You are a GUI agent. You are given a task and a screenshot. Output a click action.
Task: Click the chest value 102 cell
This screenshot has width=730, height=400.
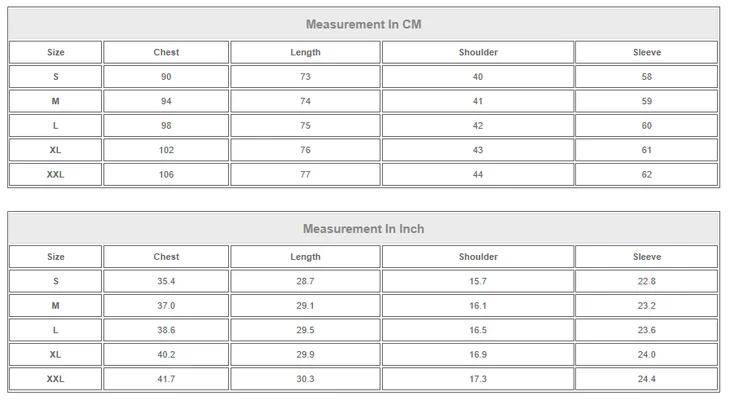(166, 150)
